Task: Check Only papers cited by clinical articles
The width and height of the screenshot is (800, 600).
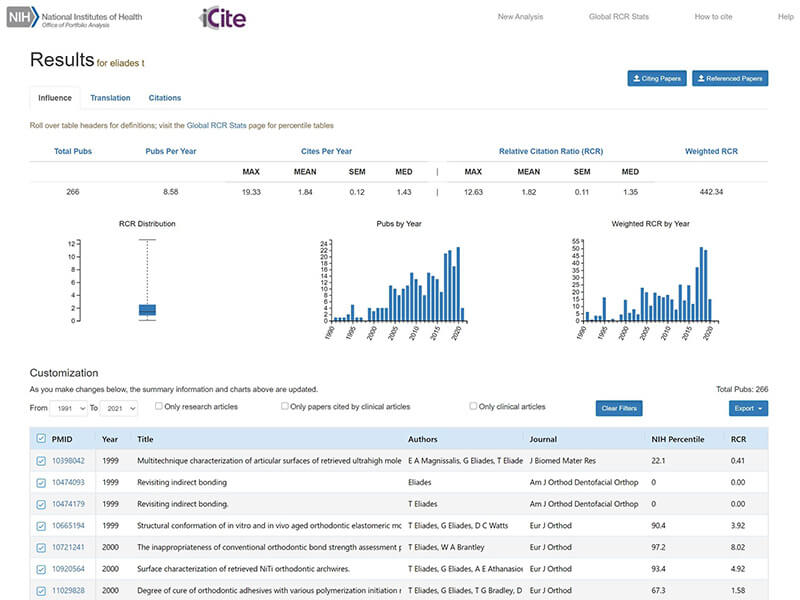Action: 285,407
